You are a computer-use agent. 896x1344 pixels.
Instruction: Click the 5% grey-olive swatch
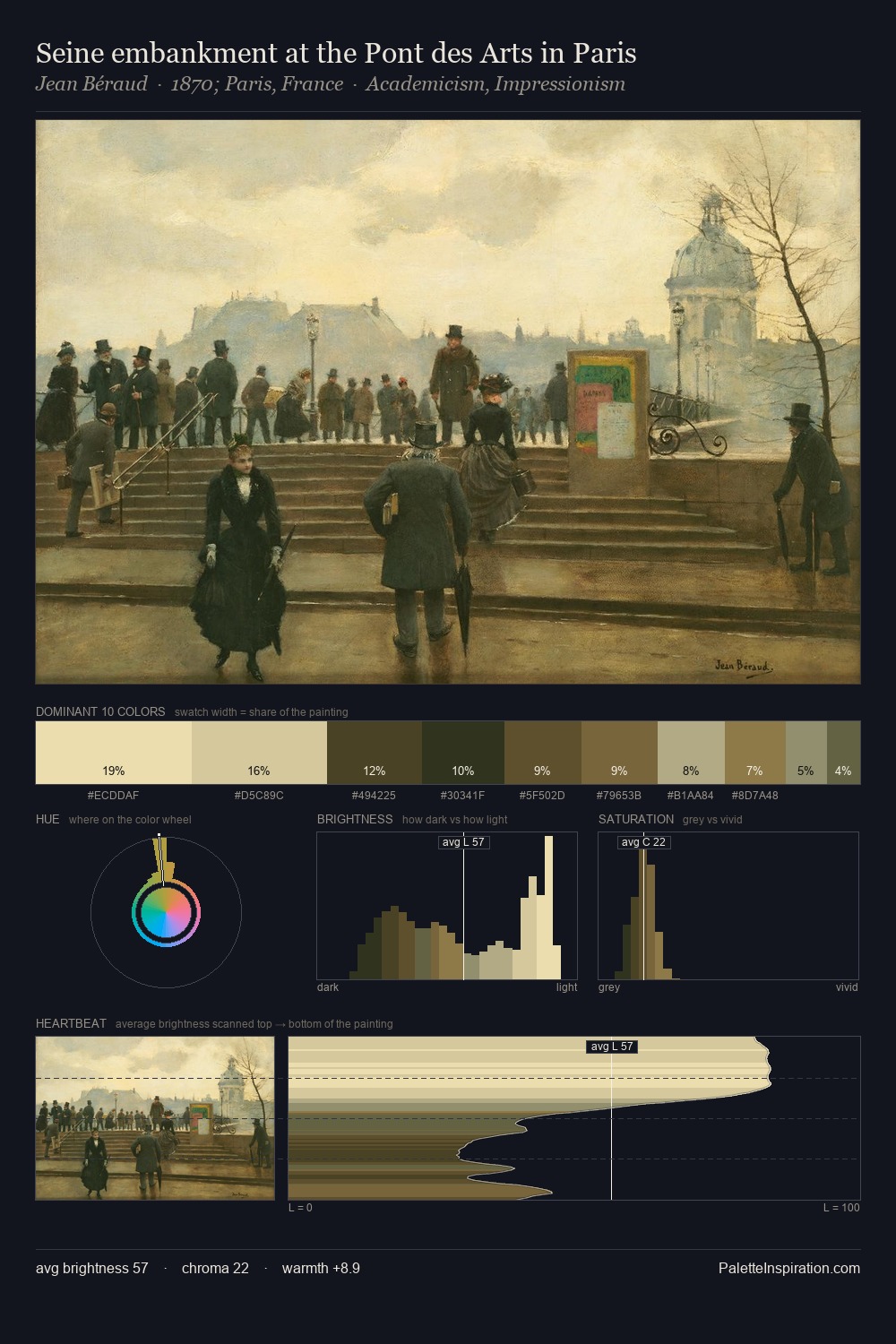(806, 753)
